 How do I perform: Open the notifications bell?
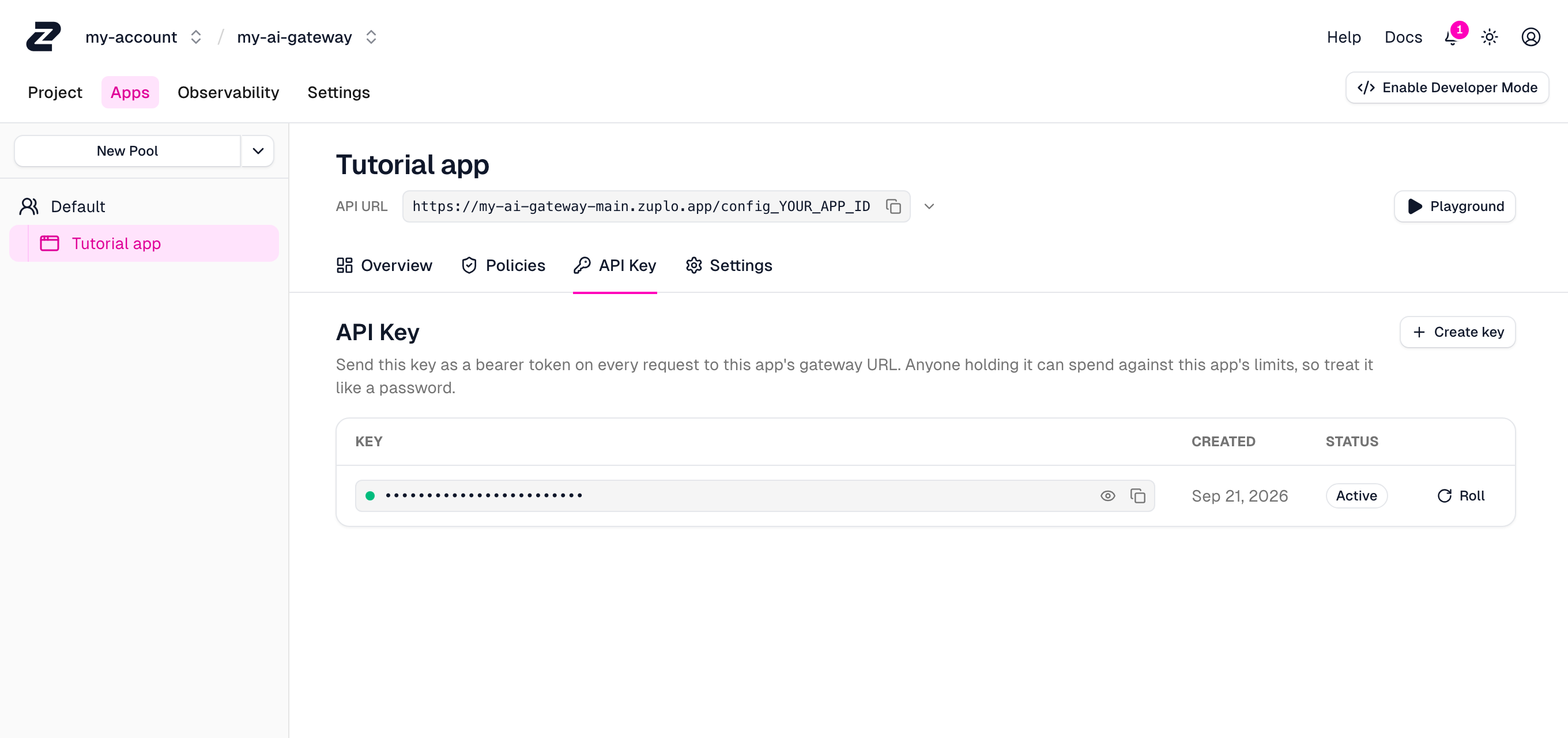pyautogui.click(x=1452, y=37)
